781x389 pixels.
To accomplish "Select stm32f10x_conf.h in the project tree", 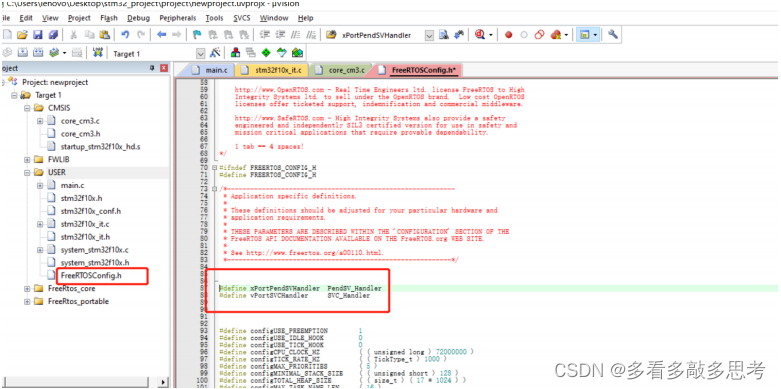I will coord(91,211).
